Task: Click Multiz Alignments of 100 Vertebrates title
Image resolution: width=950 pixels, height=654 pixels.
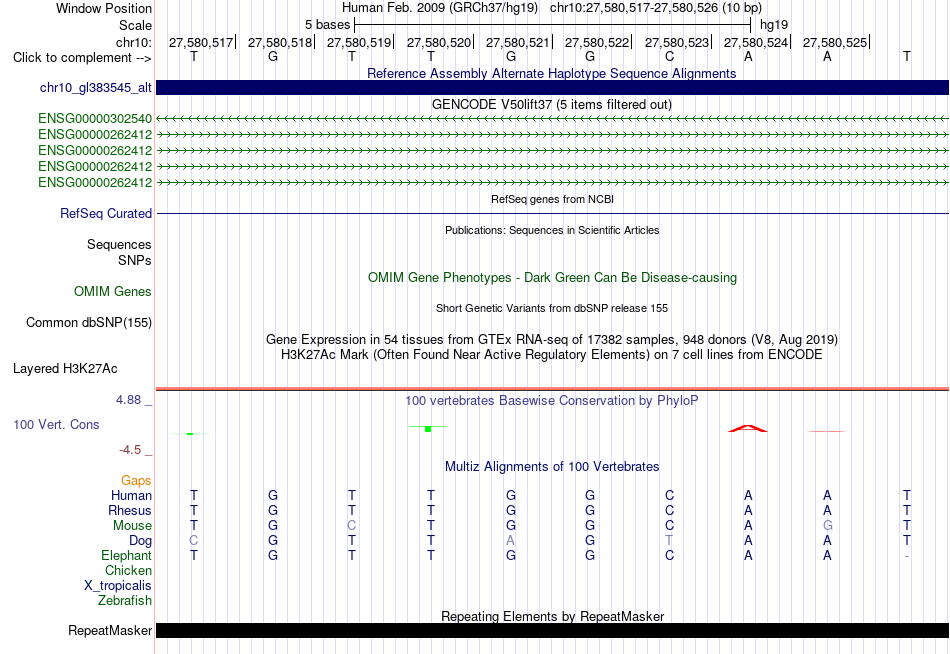Action: point(552,467)
